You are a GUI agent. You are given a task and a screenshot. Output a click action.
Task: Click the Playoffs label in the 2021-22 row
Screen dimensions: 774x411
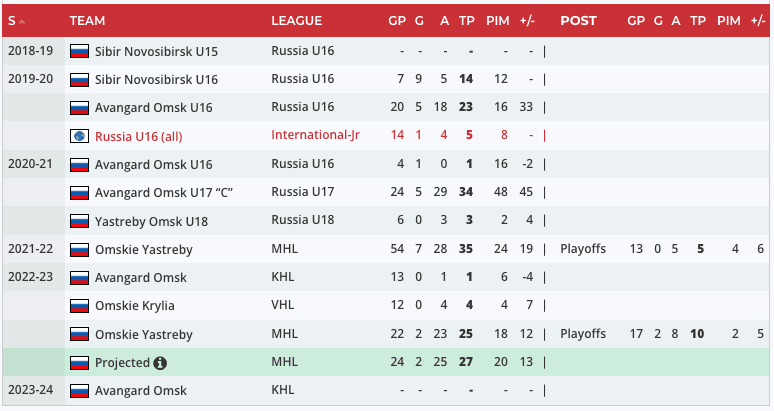click(583, 249)
